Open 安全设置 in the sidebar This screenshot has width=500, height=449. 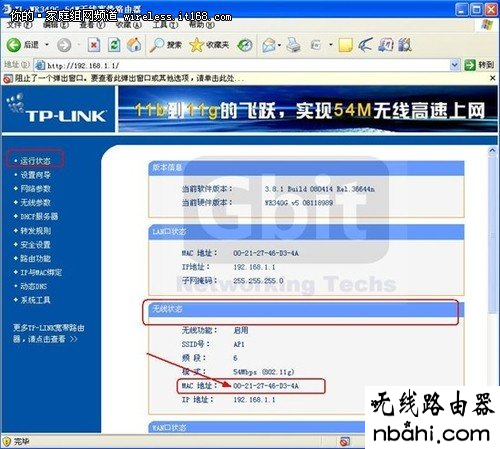click(35, 244)
